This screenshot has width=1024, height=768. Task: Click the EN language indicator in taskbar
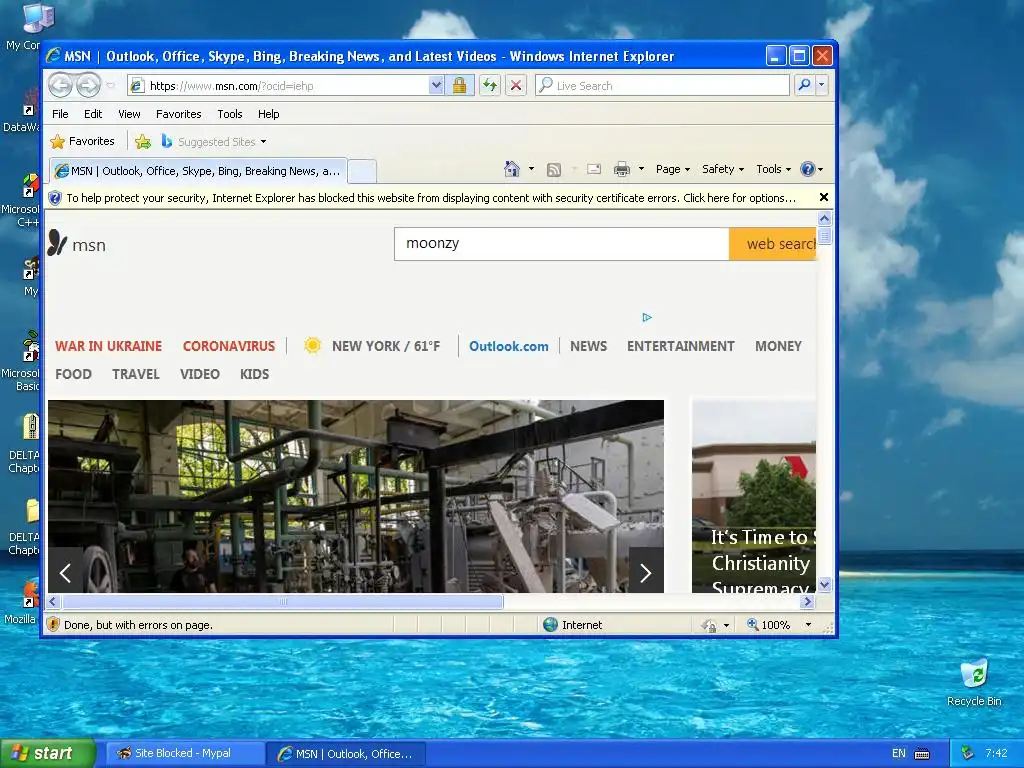coord(899,753)
